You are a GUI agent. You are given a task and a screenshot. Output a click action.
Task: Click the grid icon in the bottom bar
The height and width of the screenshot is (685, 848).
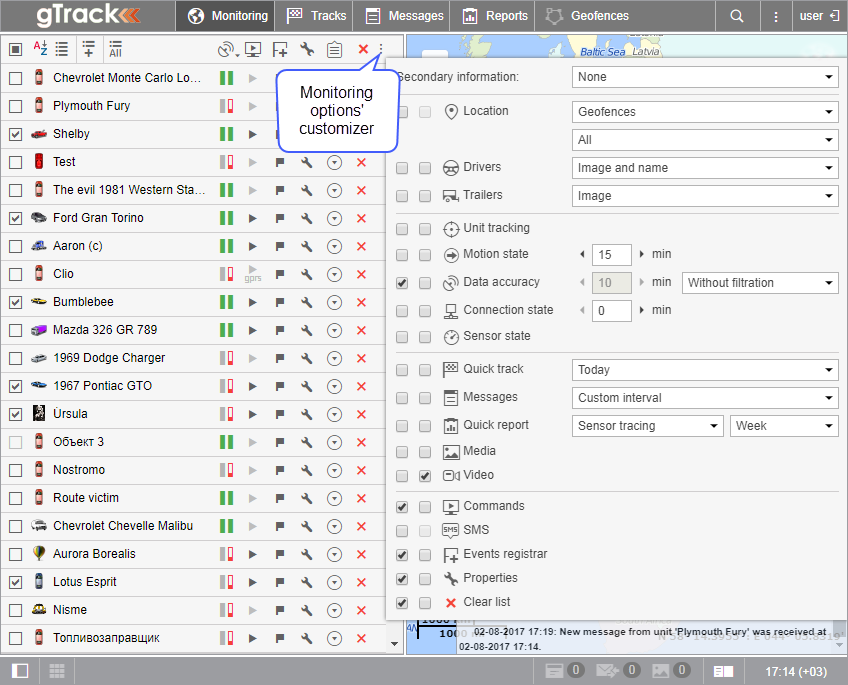pyautogui.click(x=57, y=671)
